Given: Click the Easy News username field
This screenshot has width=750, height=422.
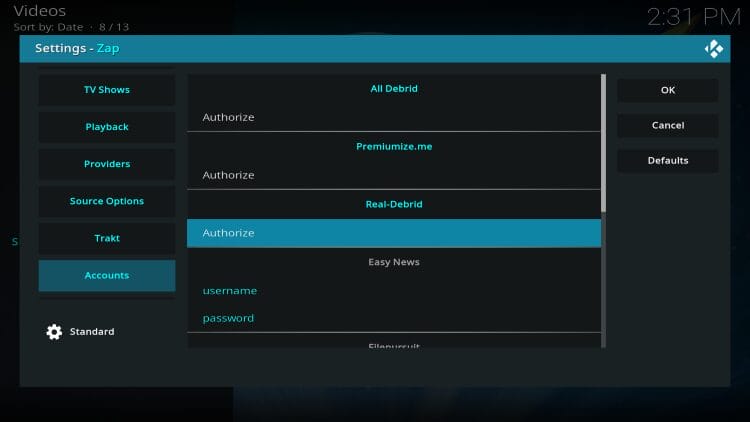Looking at the screenshot, I should point(394,290).
